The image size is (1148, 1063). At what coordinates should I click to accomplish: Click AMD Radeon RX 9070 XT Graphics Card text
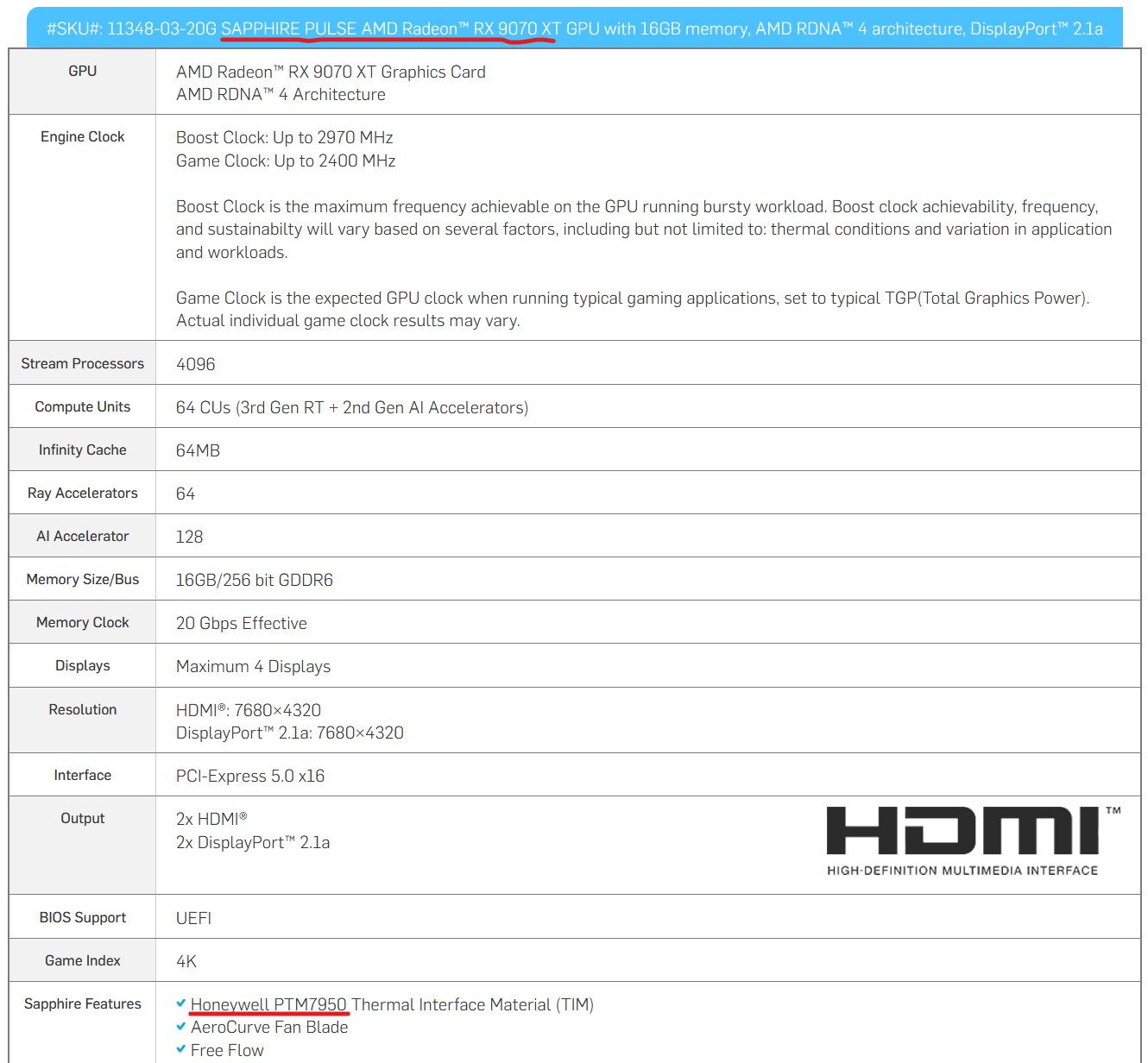[x=331, y=72]
